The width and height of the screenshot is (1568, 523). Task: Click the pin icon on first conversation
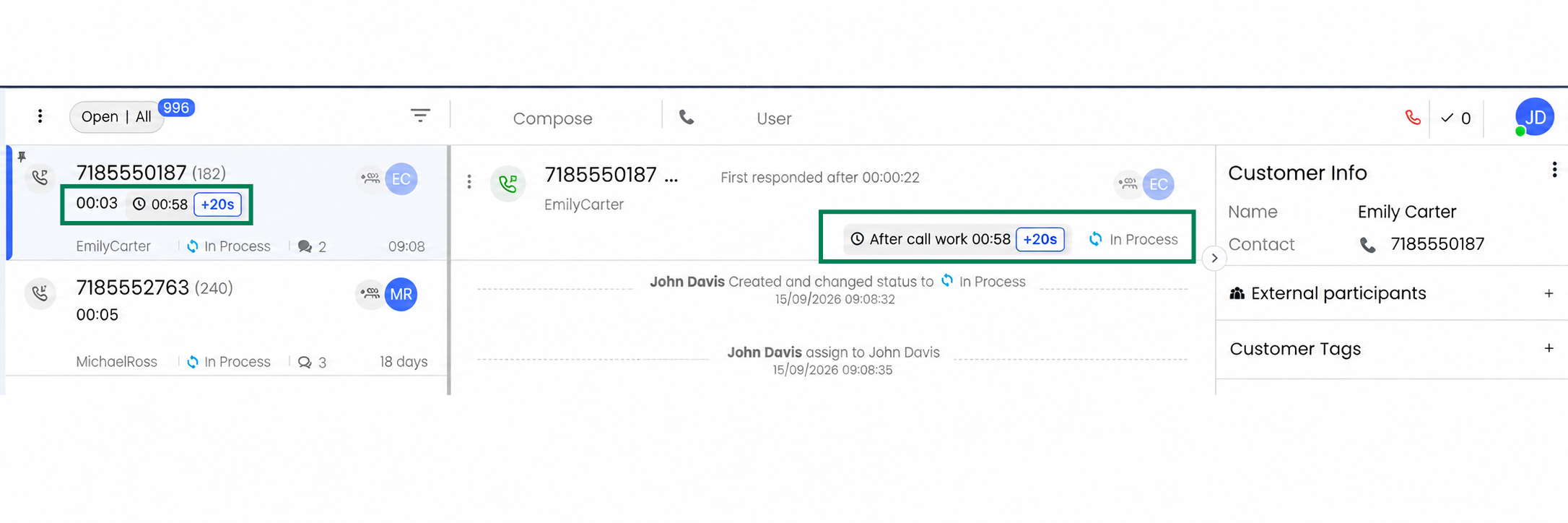pyautogui.click(x=22, y=156)
